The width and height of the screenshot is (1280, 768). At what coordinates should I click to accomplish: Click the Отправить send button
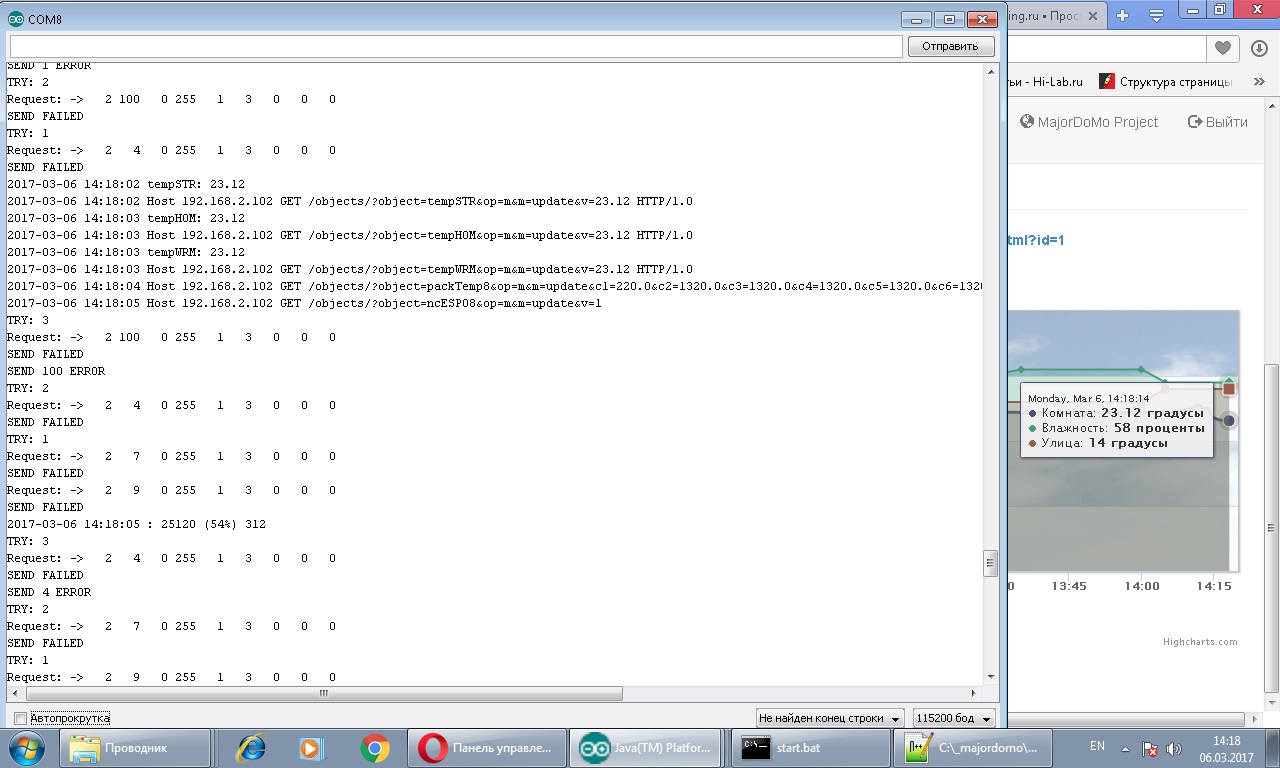[950, 46]
